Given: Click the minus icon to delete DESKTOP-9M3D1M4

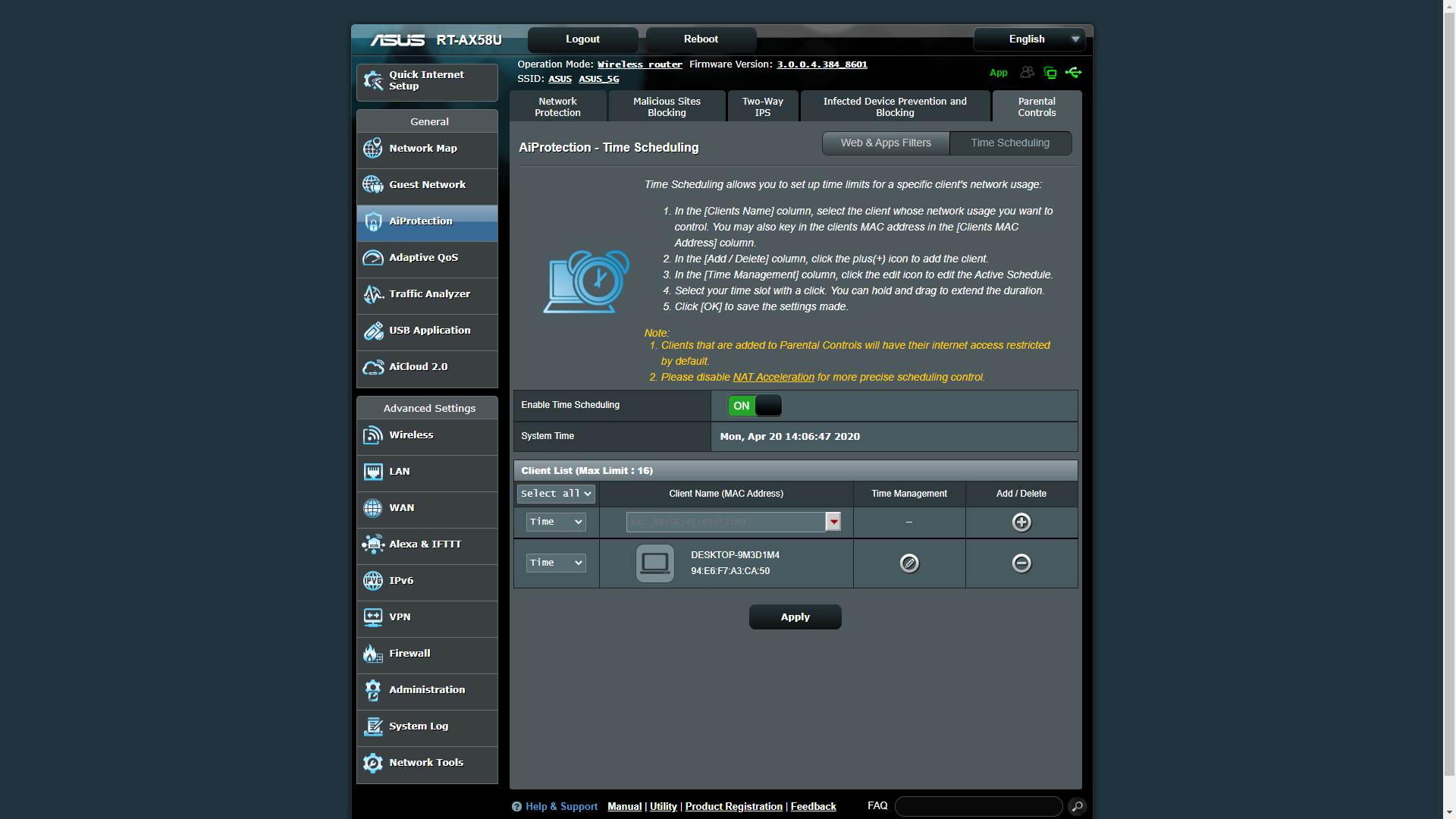Looking at the screenshot, I should 1021,563.
